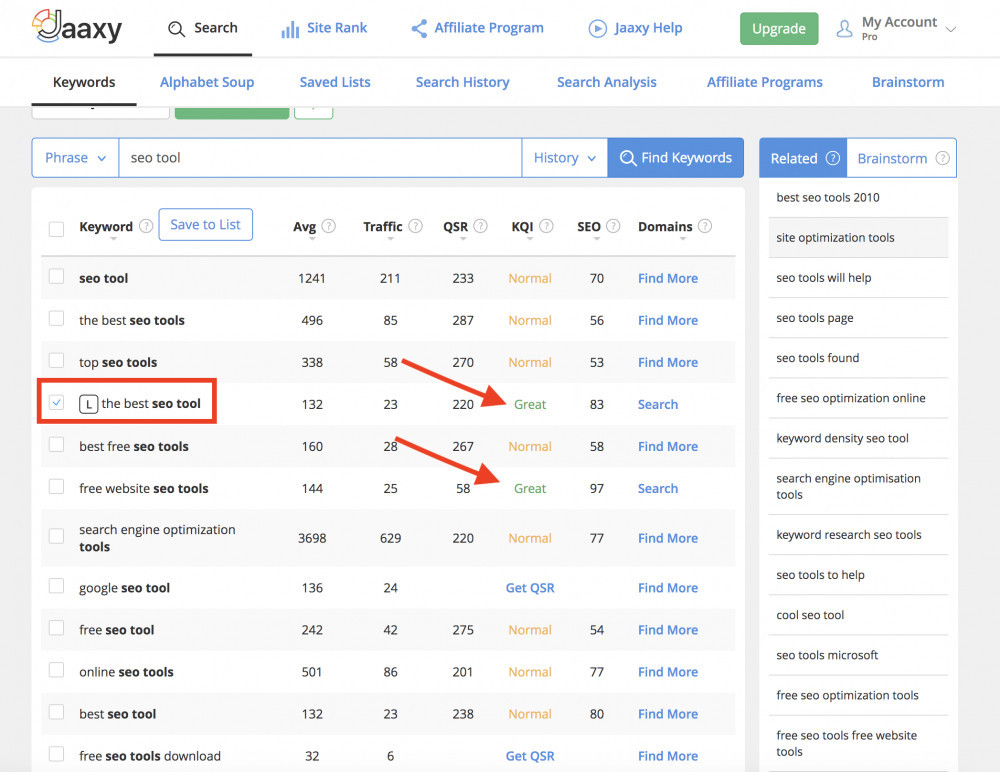Screen dimensions: 1000x772
Task: Check the box for online seo tools
Action: (56, 670)
